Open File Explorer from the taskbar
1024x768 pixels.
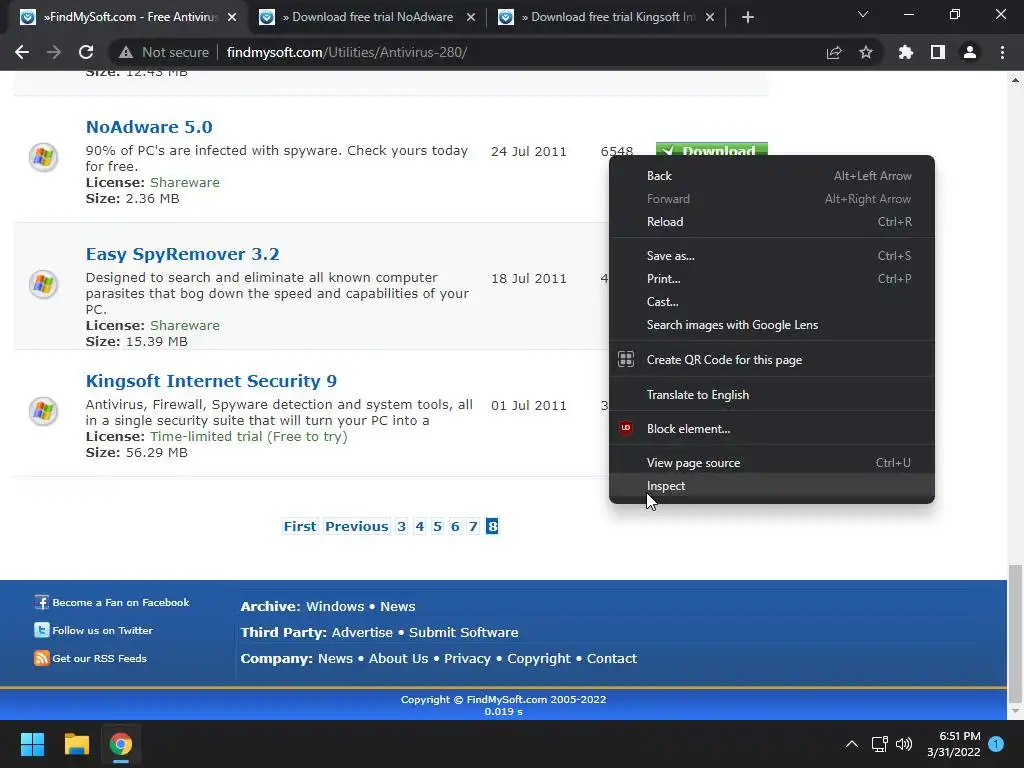tap(76, 744)
